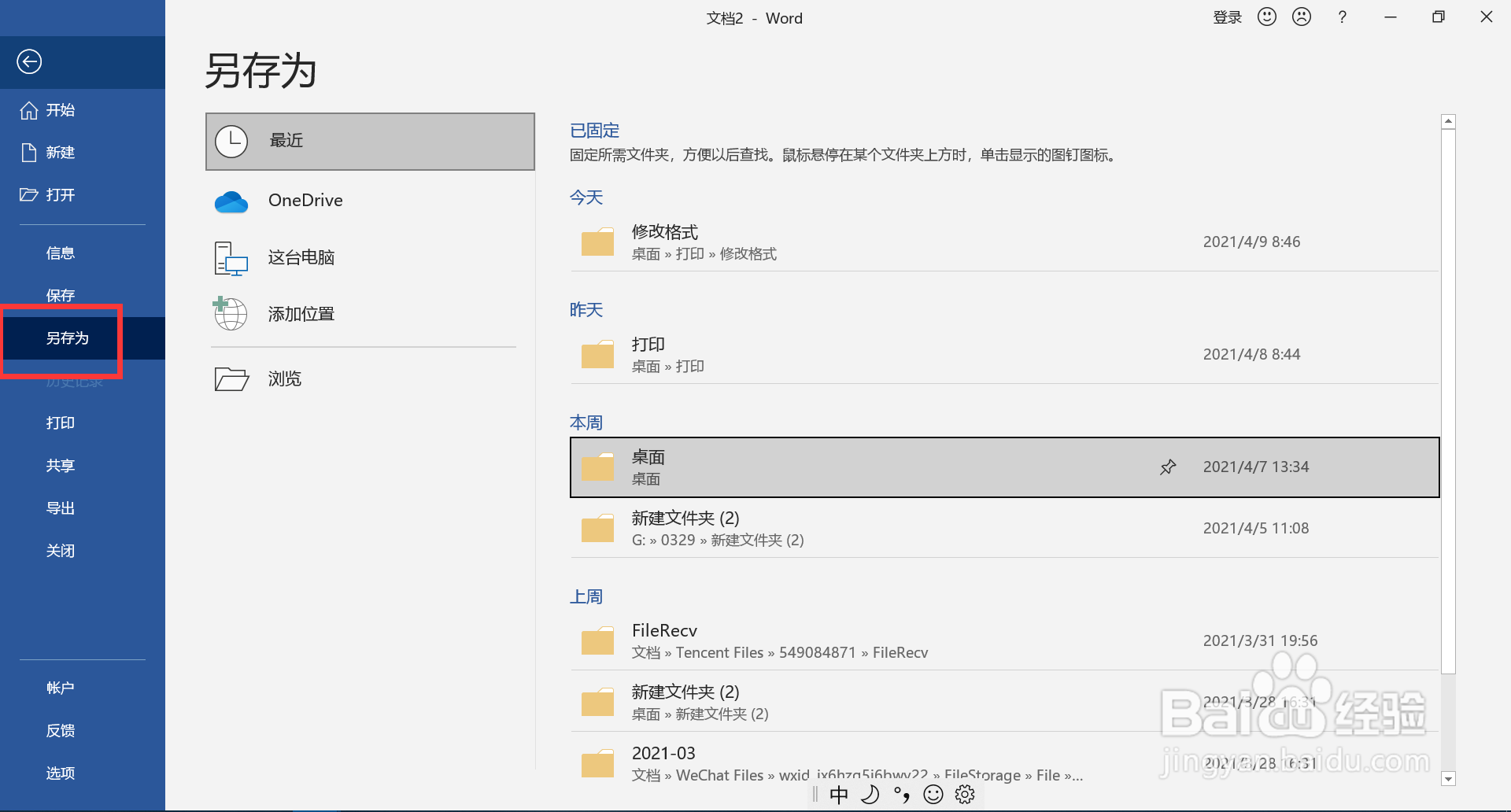1511x812 pixels.
Task: Choose OneDrive as save location
Action: (370, 201)
